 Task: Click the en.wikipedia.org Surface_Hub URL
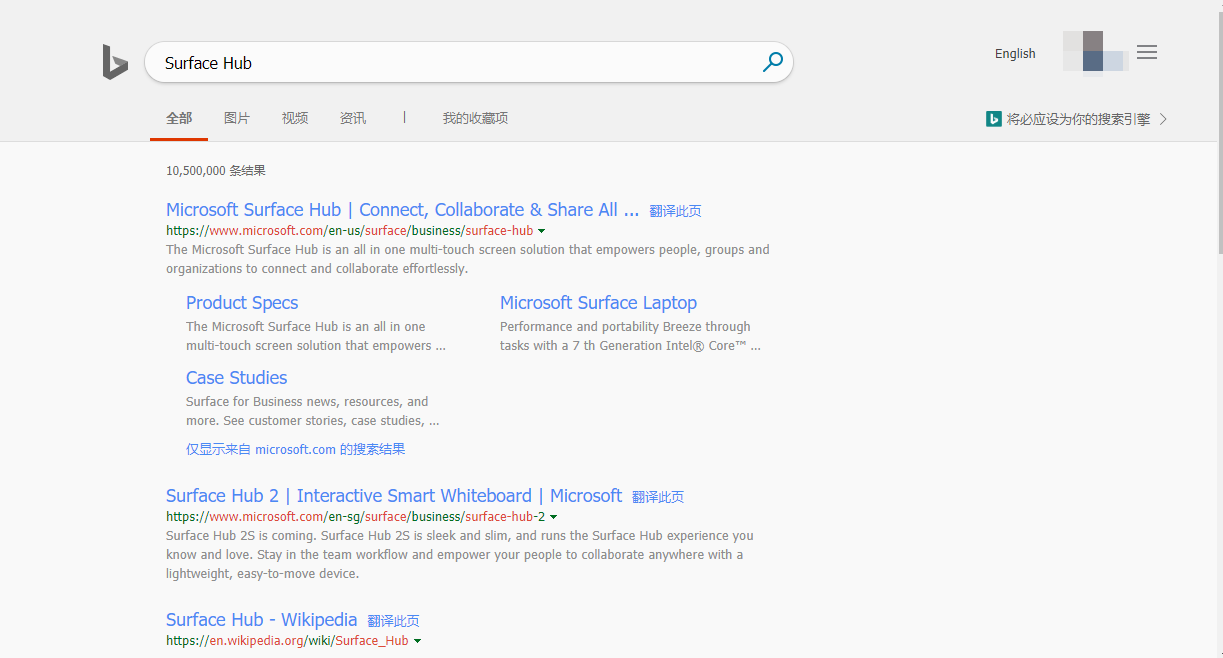pyautogui.click(x=287, y=641)
